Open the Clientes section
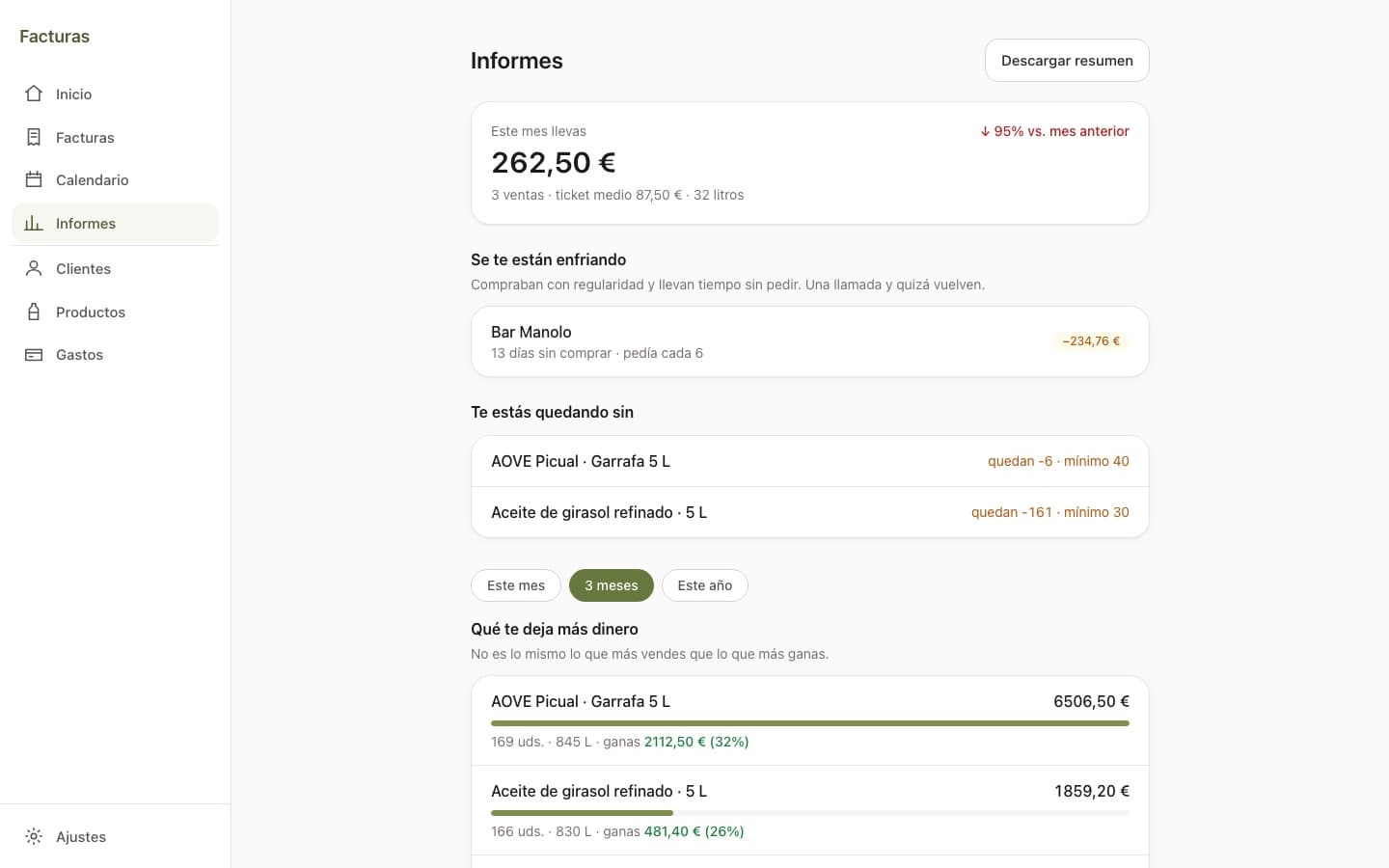 [115, 268]
